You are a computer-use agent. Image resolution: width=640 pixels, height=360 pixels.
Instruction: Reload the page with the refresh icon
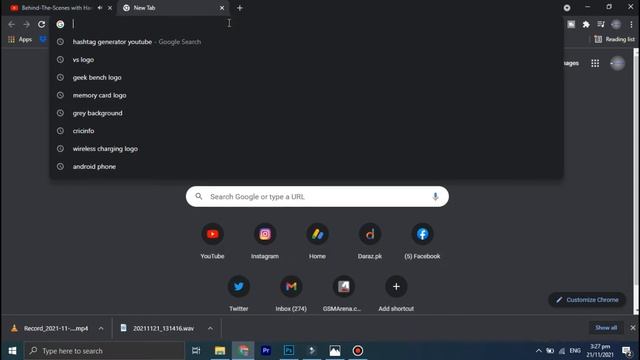point(42,24)
